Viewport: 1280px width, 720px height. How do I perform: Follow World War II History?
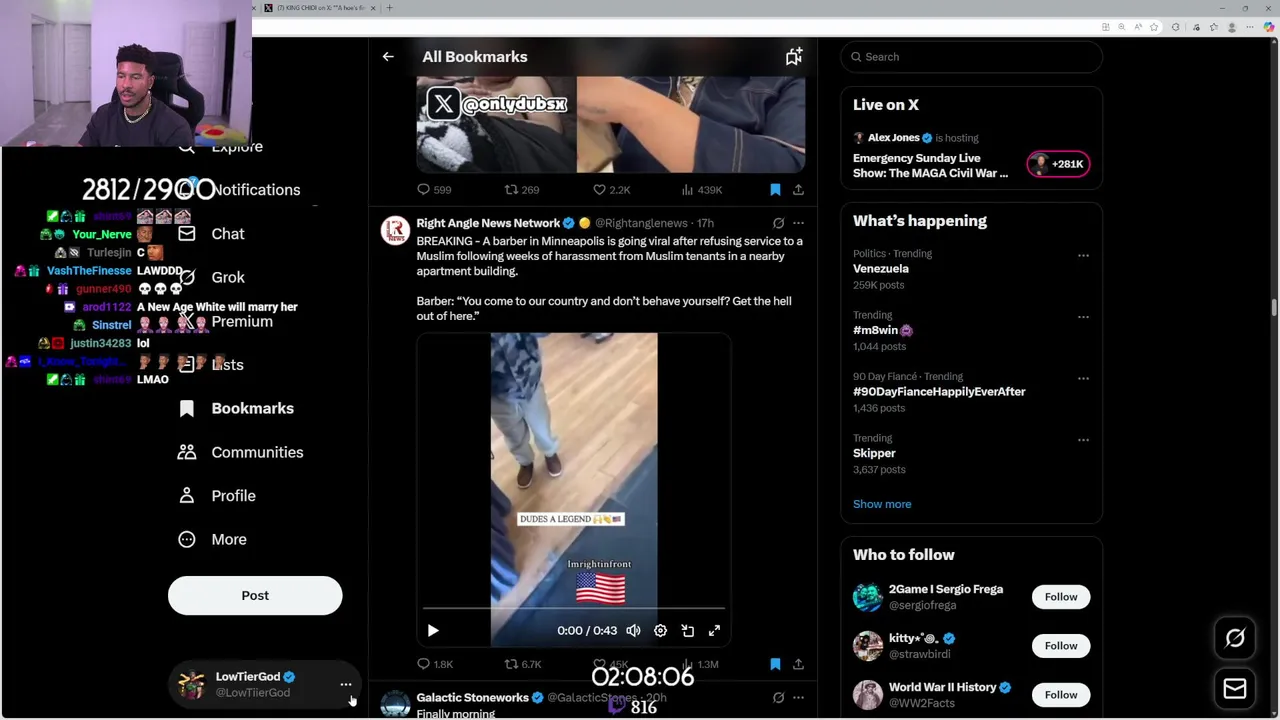pyautogui.click(x=1061, y=695)
